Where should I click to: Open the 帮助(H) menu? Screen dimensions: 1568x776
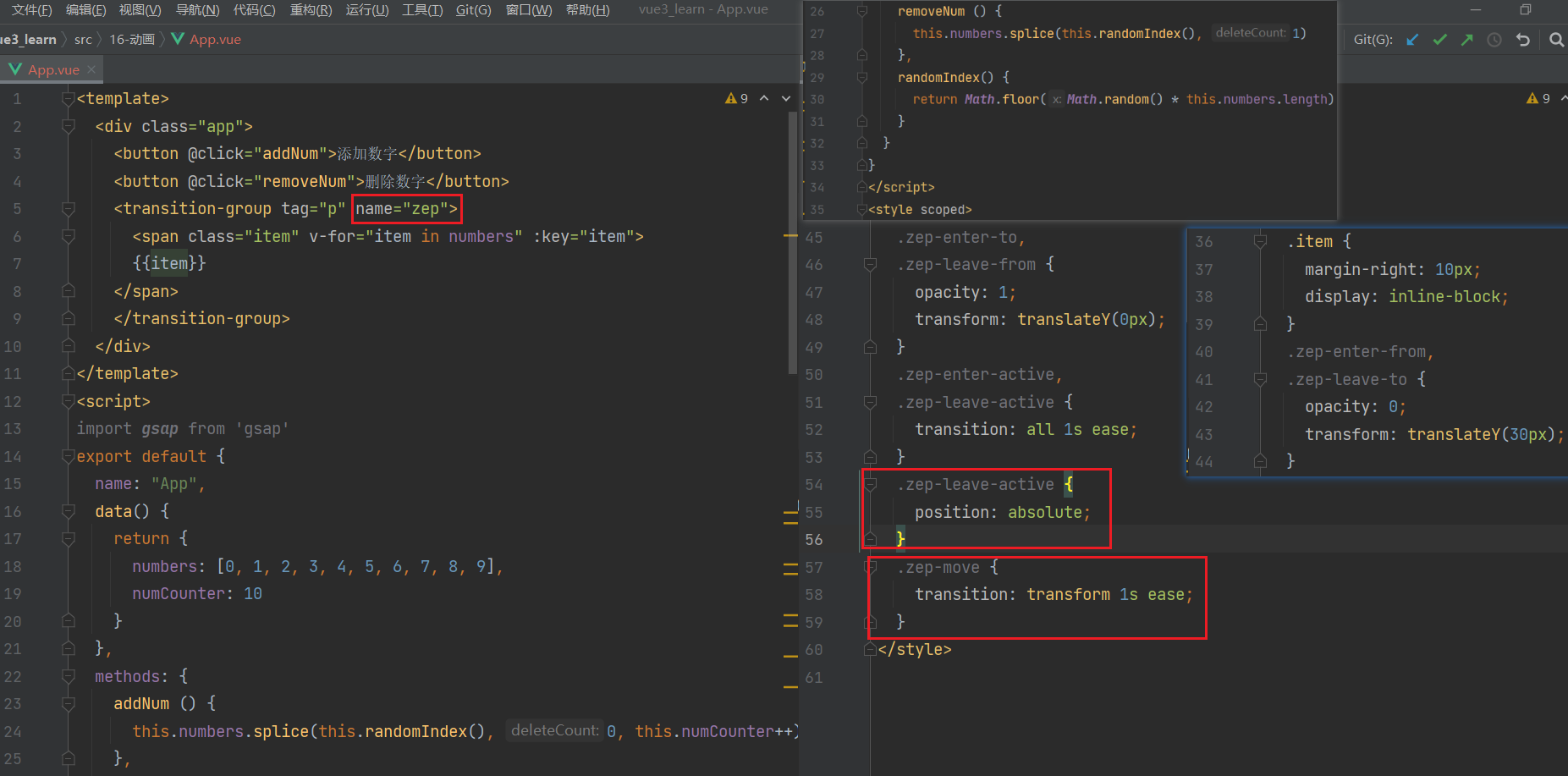(x=587, y=9)
